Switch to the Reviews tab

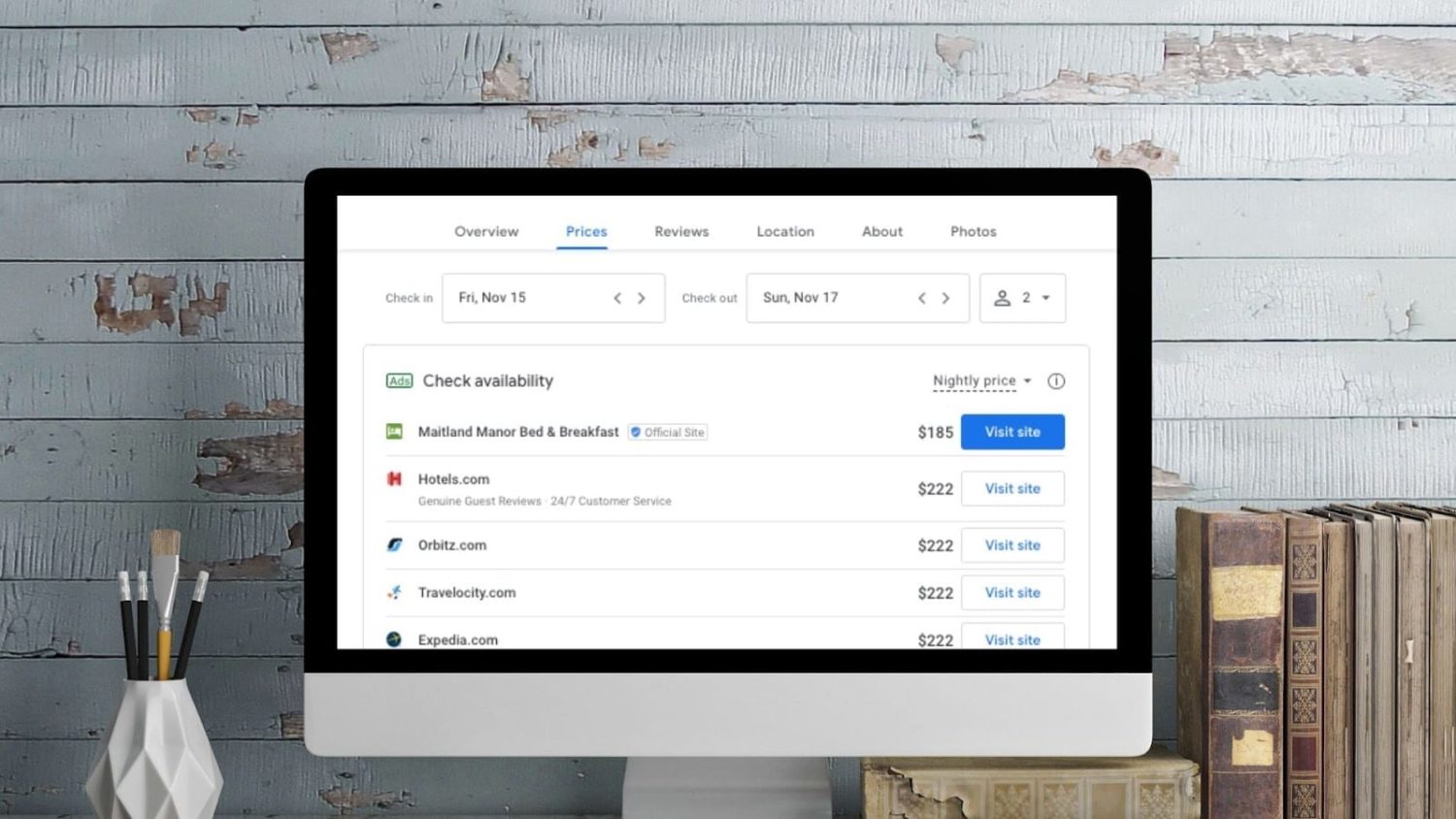pyautogui.click(x=681, y=231)
